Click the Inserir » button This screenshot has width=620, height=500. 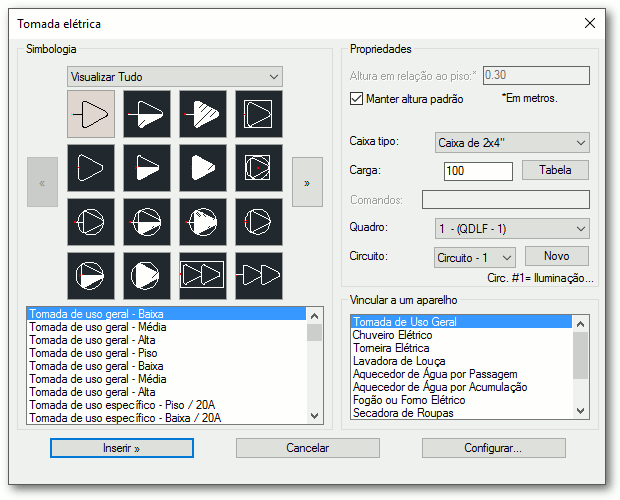(122, 448)
